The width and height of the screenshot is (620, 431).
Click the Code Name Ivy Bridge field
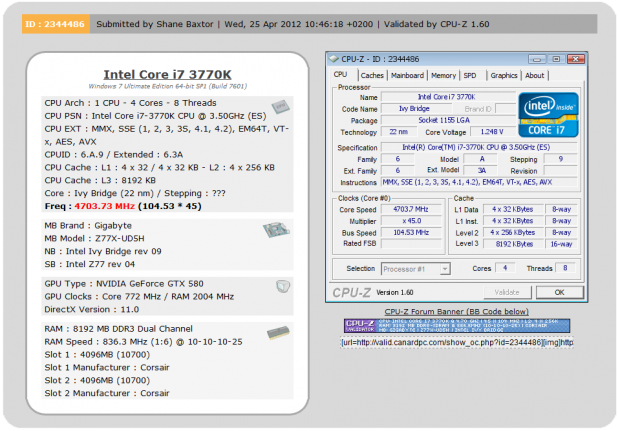[414, 109]
